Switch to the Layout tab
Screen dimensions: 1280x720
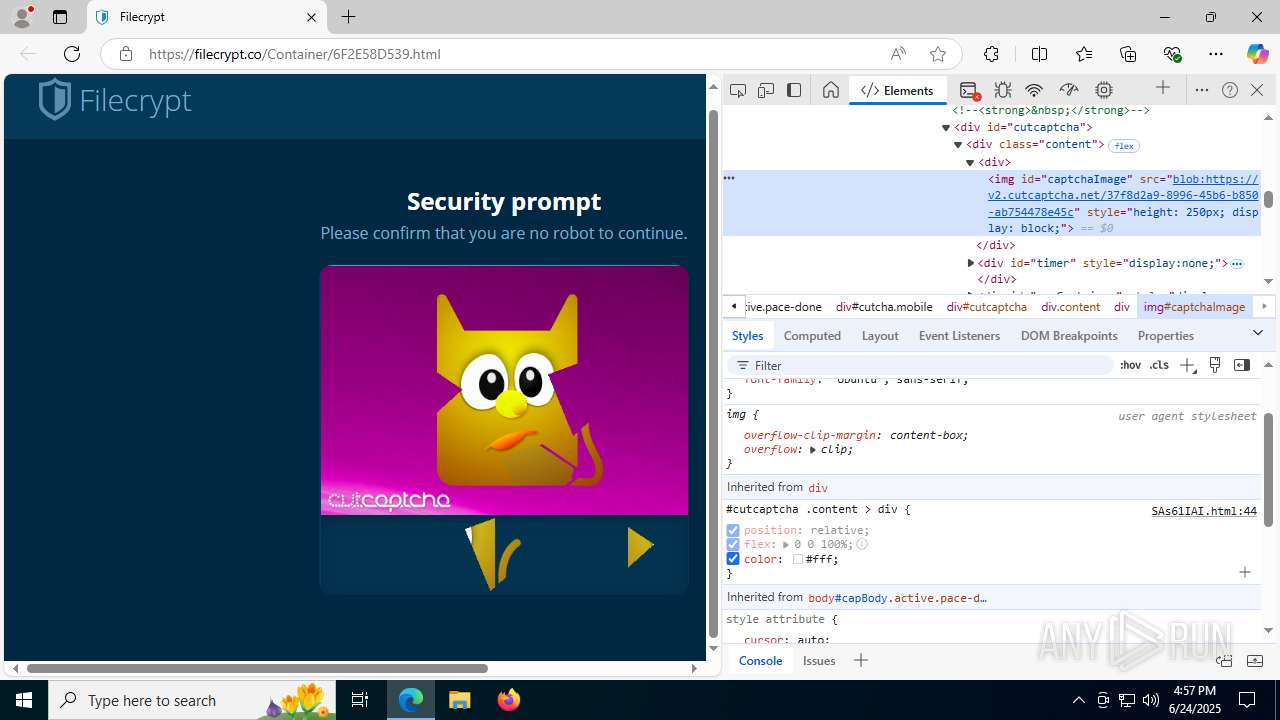click(880, 336)
